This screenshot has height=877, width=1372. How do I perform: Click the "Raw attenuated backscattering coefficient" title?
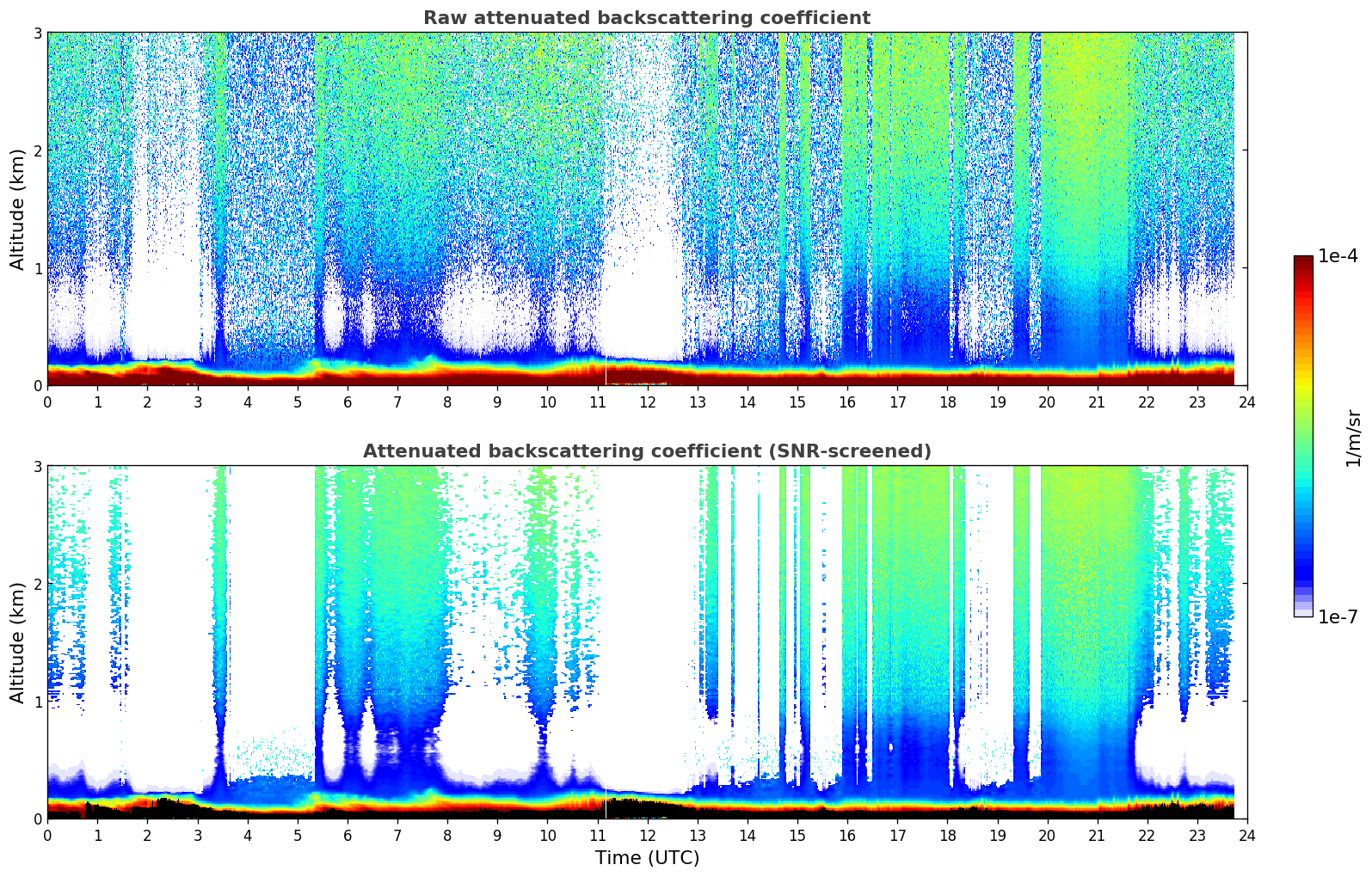[x=647, y=18]
